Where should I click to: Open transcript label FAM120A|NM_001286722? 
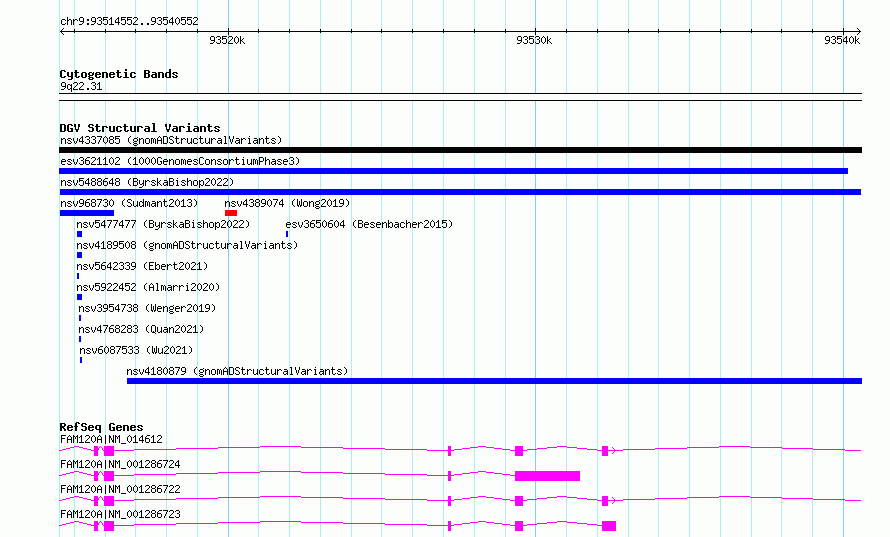tap(120, 489)
